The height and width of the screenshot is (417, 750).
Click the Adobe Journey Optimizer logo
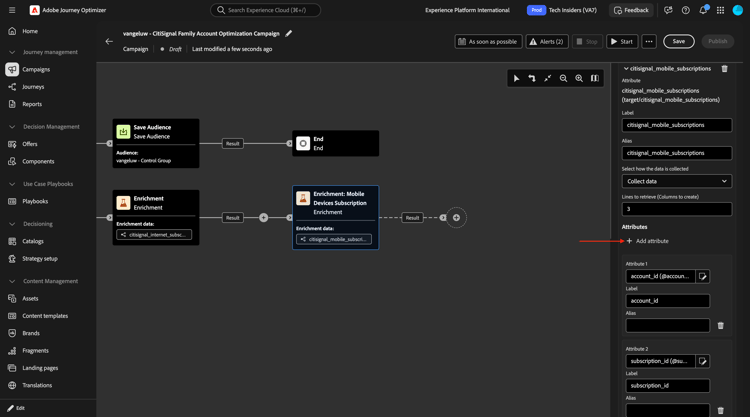pyautogui.click(x=34, y=10)
